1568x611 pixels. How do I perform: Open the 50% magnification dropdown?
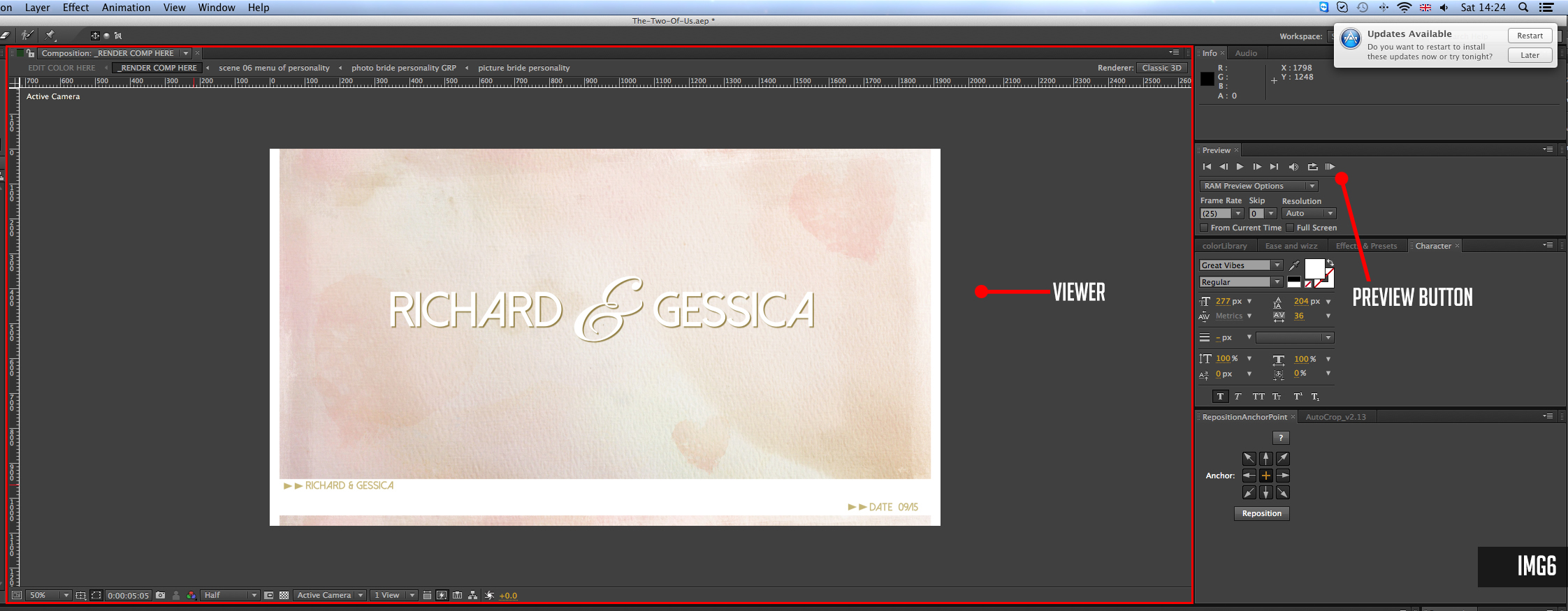(x=49, y=595)
